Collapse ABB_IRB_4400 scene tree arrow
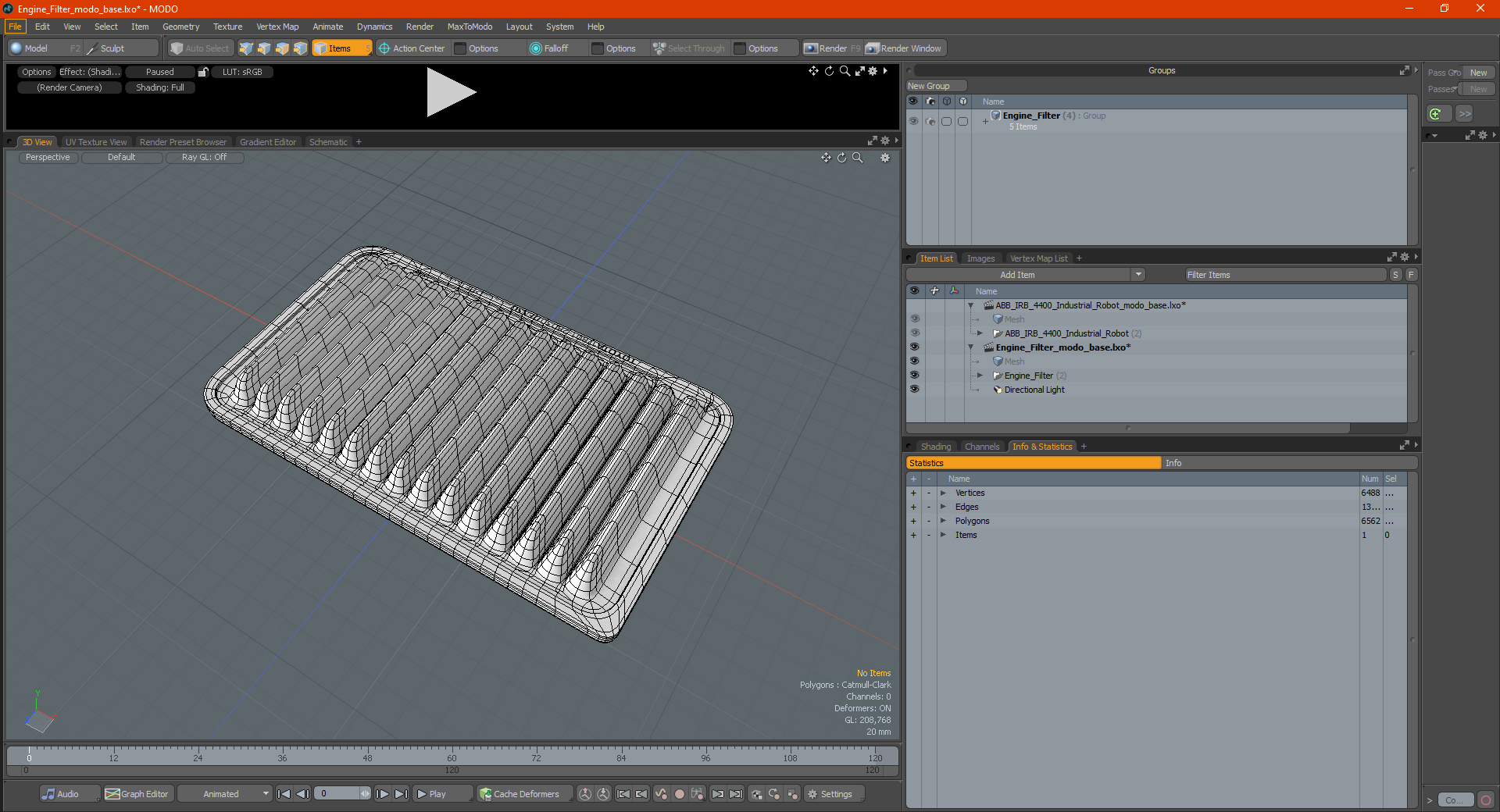Image resolution: width=1500 pixels, height=812 pixels. coord(971,305)
